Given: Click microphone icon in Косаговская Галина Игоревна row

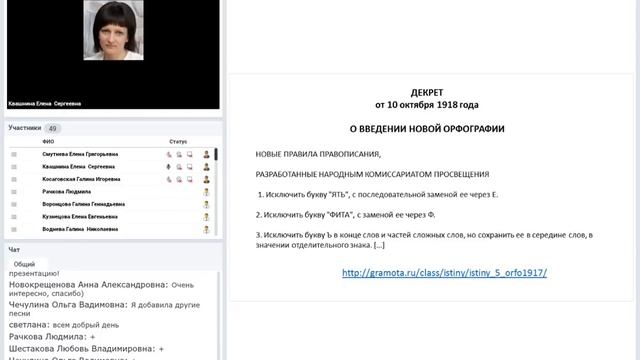Looking at the screenshot, I should click(169, 180).
